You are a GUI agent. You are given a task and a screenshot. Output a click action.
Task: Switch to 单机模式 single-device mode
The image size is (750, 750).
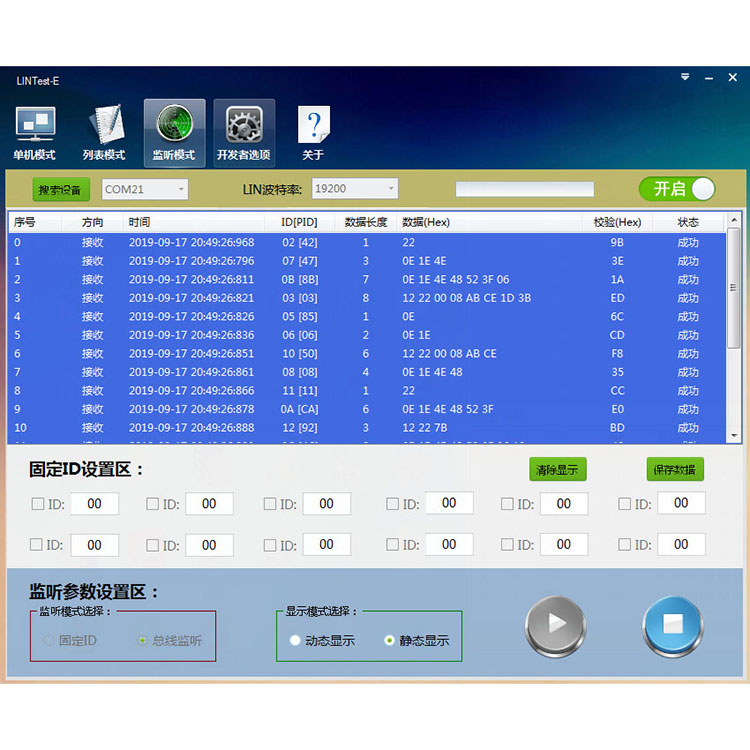34,133
